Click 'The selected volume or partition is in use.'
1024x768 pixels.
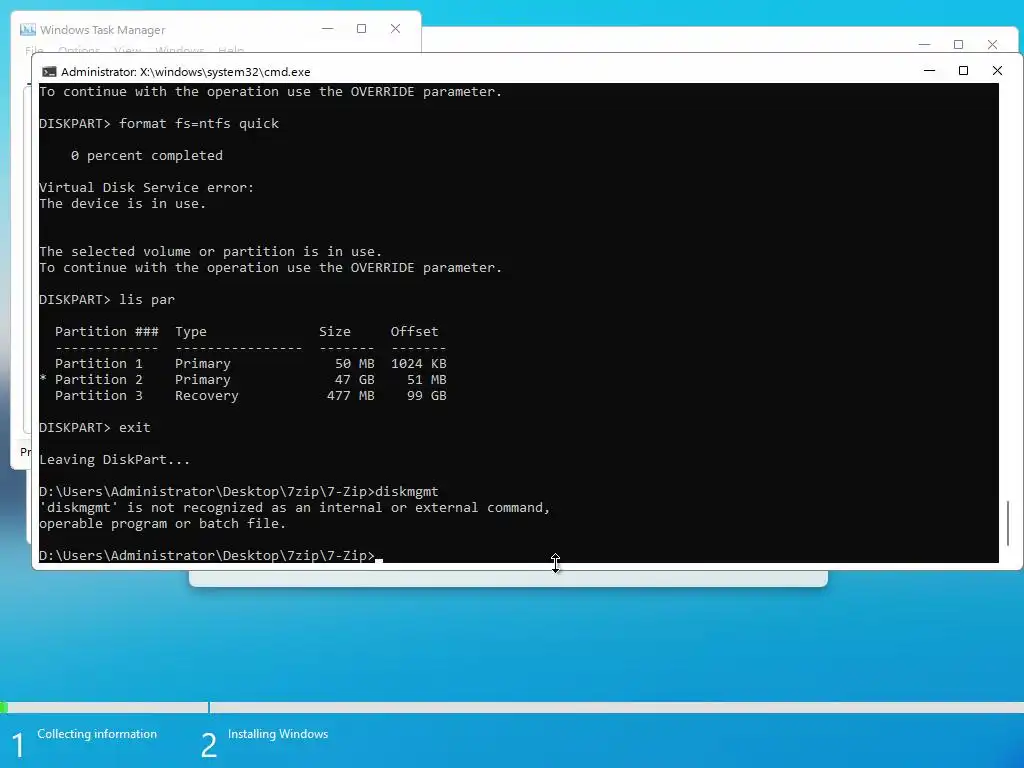(210, 251)
